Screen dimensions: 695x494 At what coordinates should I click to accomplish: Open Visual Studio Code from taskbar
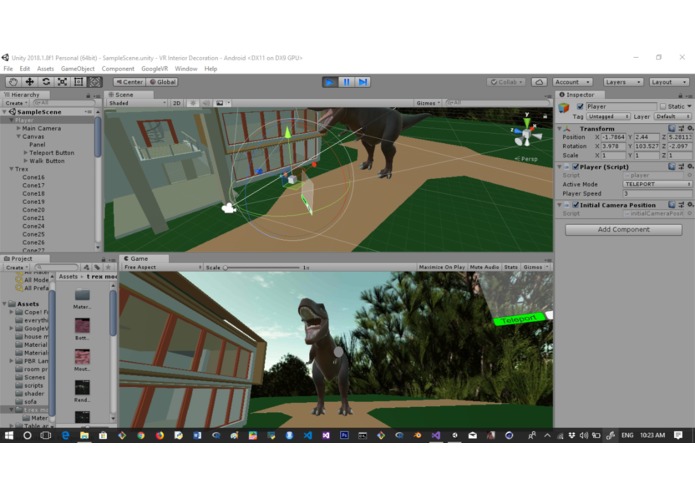tap(307, 436)
